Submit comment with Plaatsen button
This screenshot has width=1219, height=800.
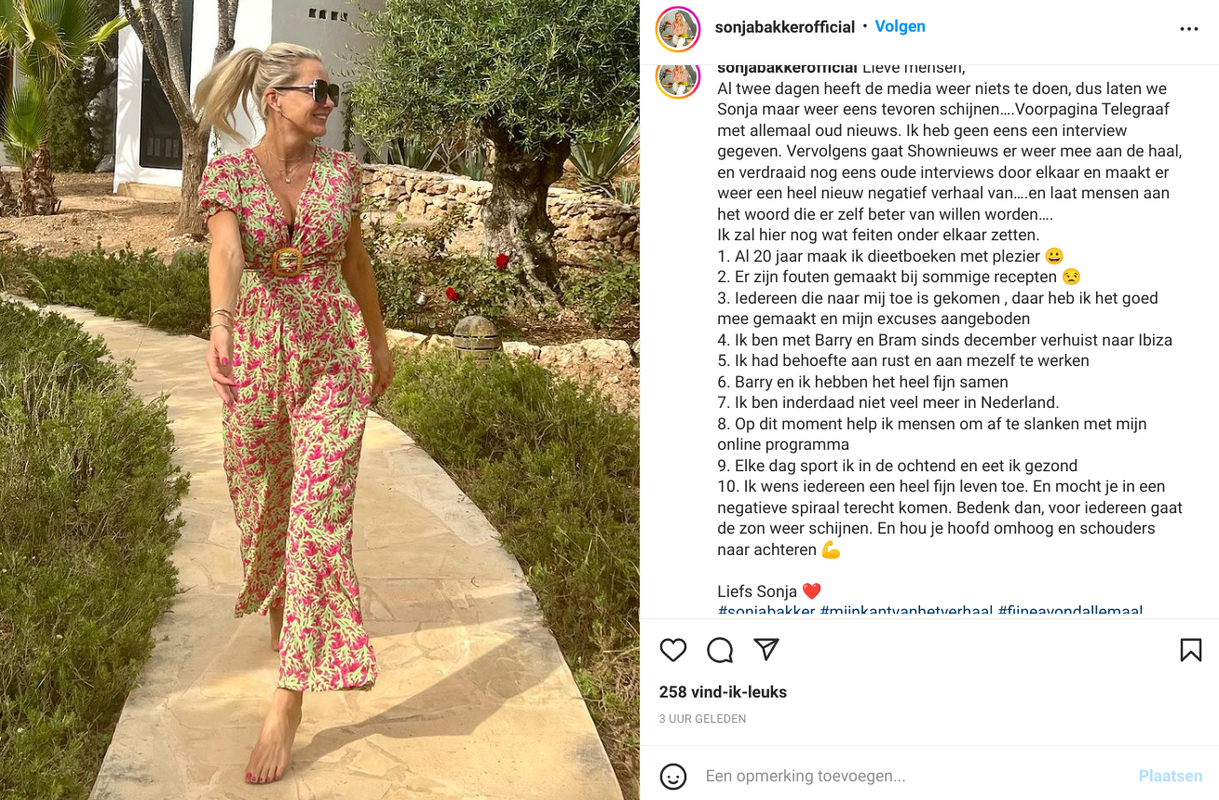1170,776
